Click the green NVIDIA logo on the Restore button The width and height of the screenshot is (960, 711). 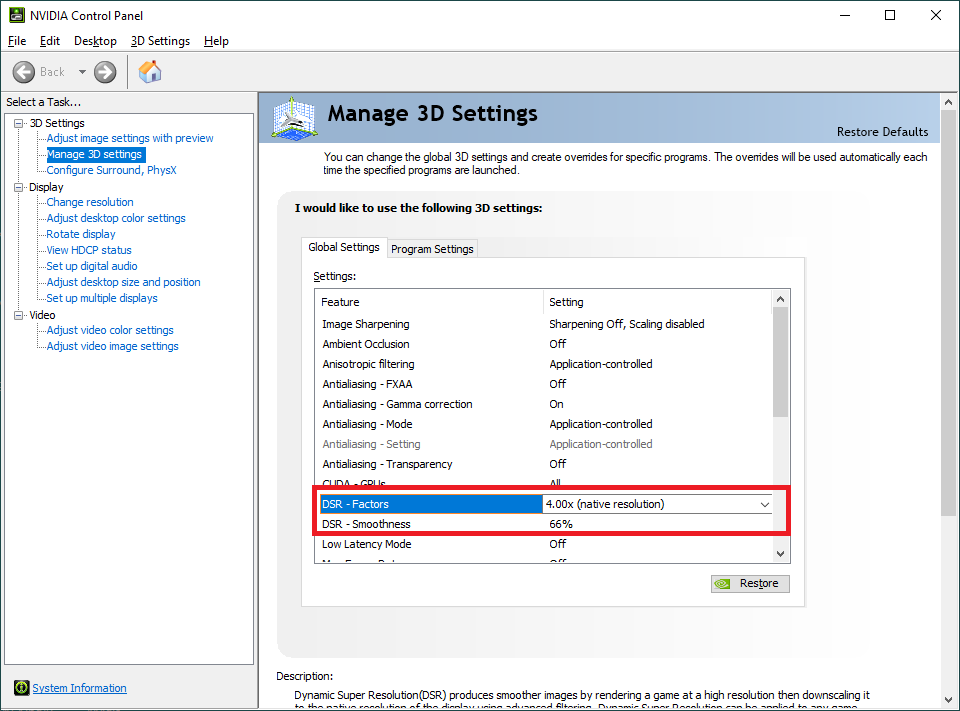(x=724, y=583)
